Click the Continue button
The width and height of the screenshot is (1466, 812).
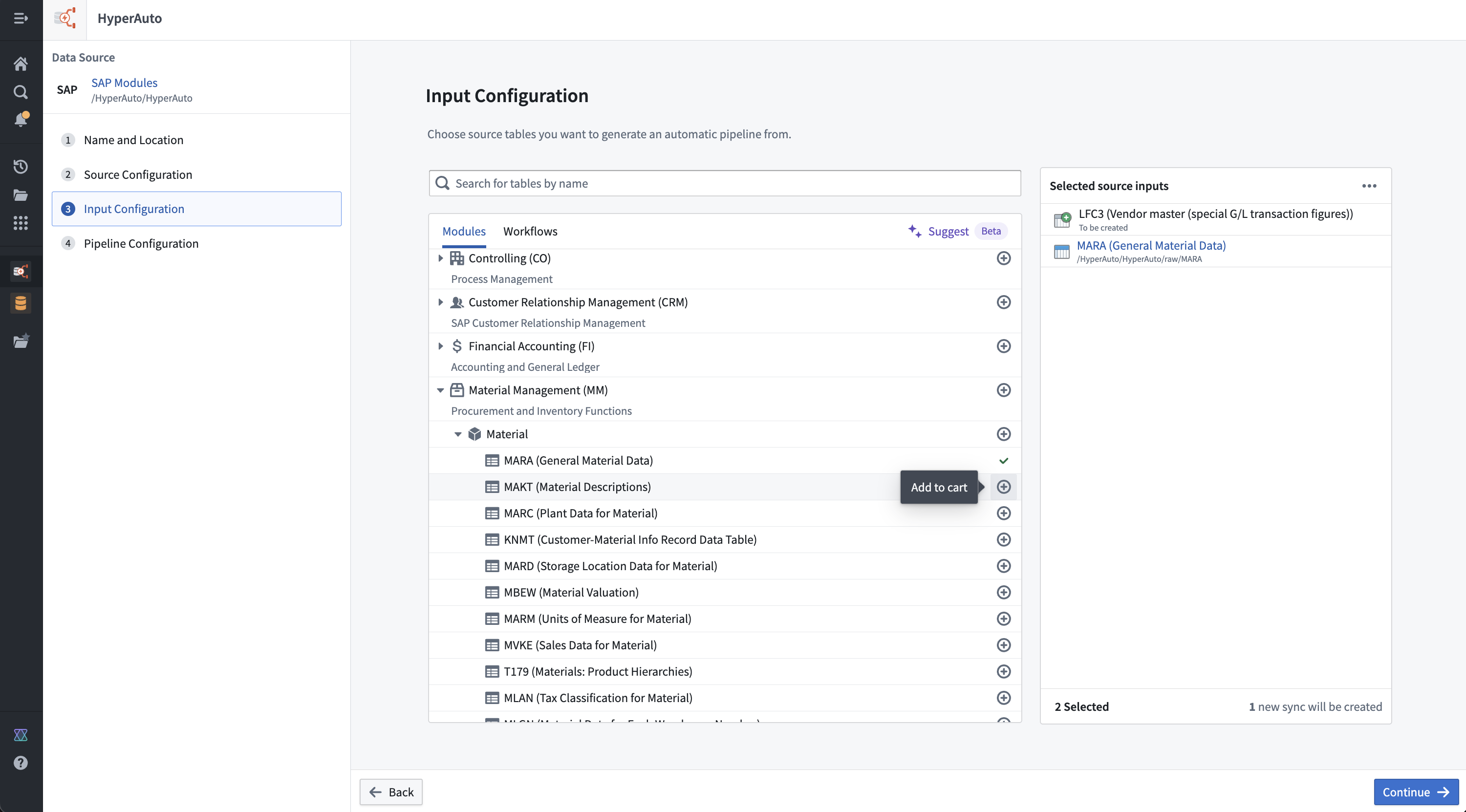1415,791
